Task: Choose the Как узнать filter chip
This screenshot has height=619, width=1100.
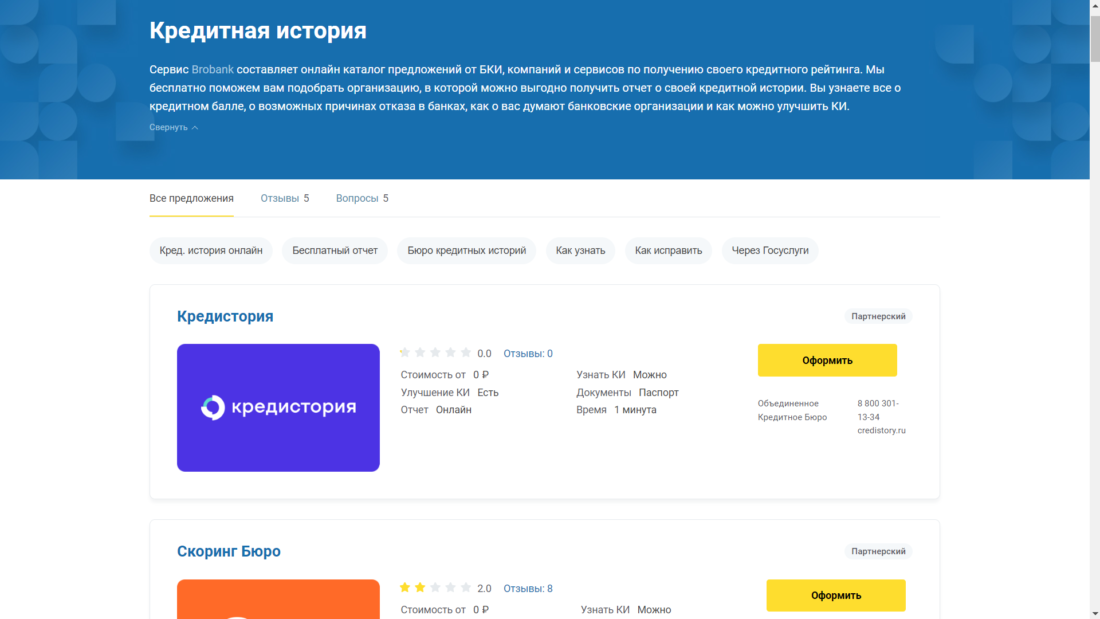Action: pyautogui.click(x=580, y=250)
